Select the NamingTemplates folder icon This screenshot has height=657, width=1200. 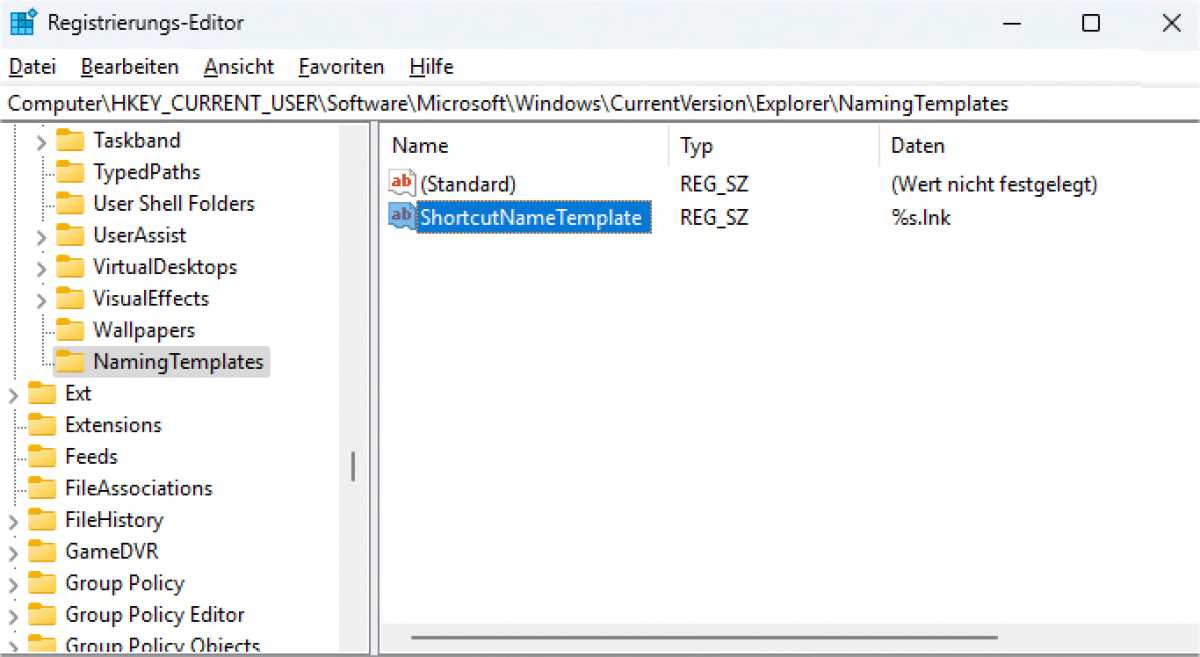click(70, 362)
